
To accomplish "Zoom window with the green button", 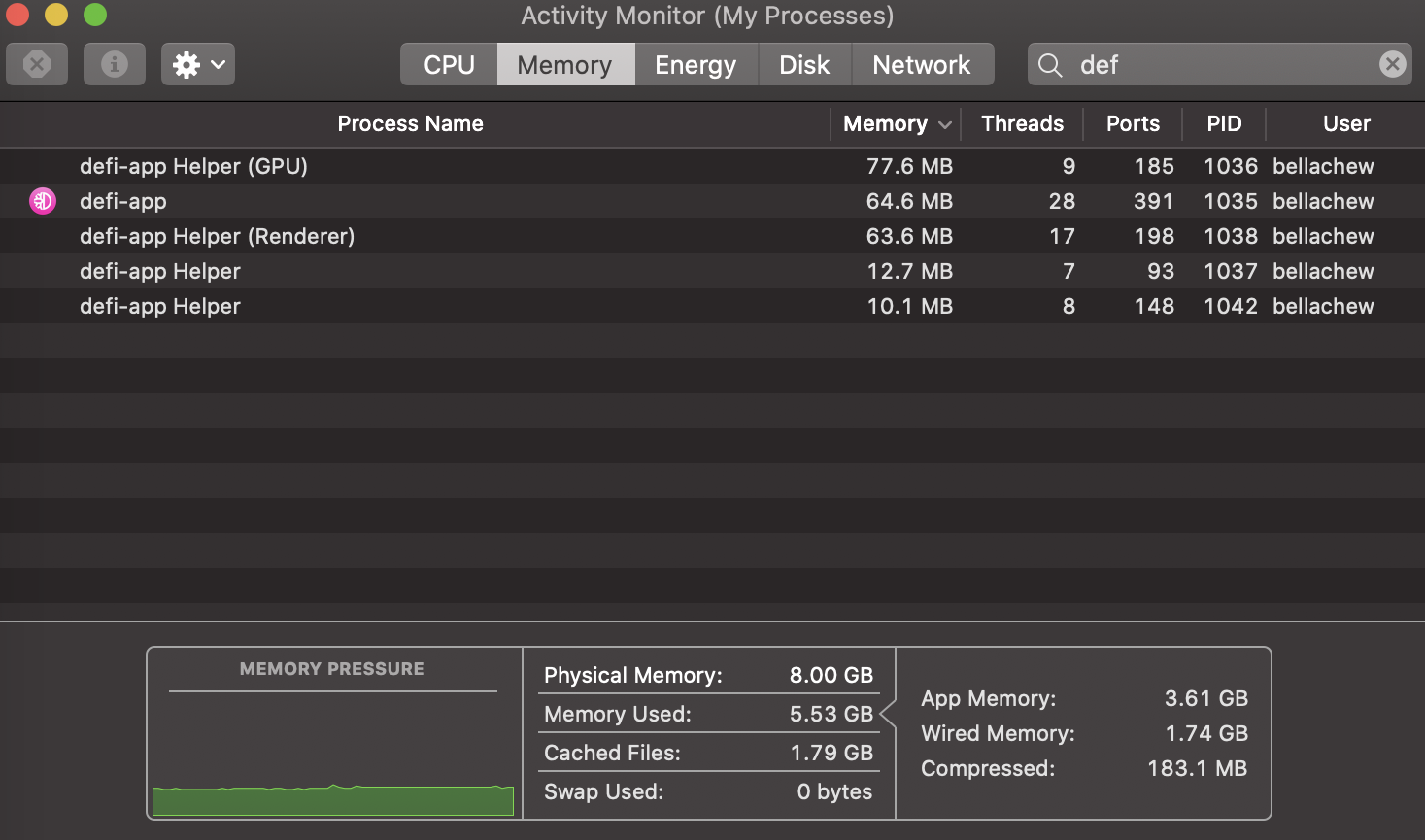I will click(95, 15).
